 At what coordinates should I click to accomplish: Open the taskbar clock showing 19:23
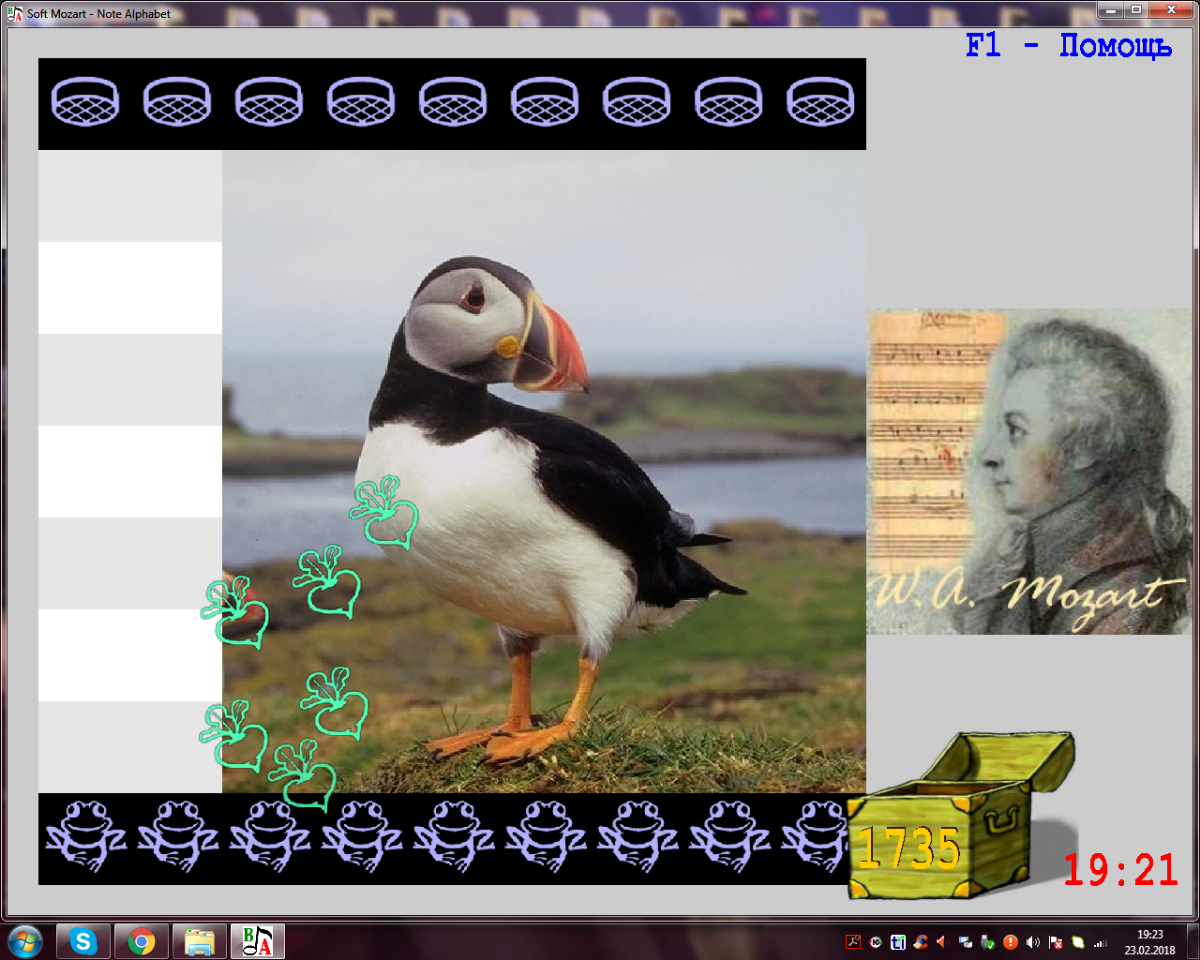pyautogui.click(x=1150, y=942)
